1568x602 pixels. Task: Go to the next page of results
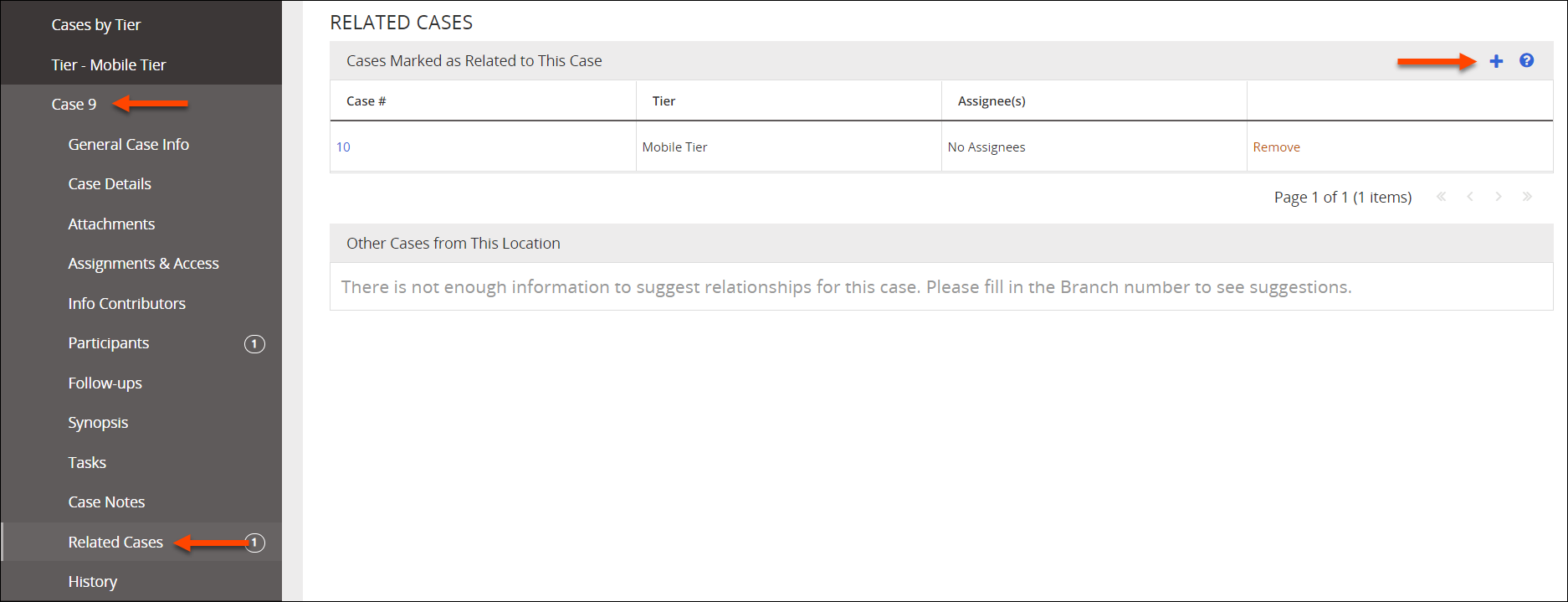coord(1499,196)
